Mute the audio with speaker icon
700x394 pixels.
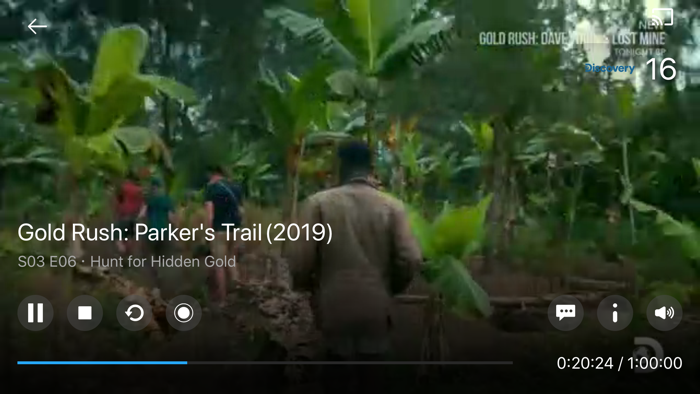pyautogui.click(x=664, y=313)
